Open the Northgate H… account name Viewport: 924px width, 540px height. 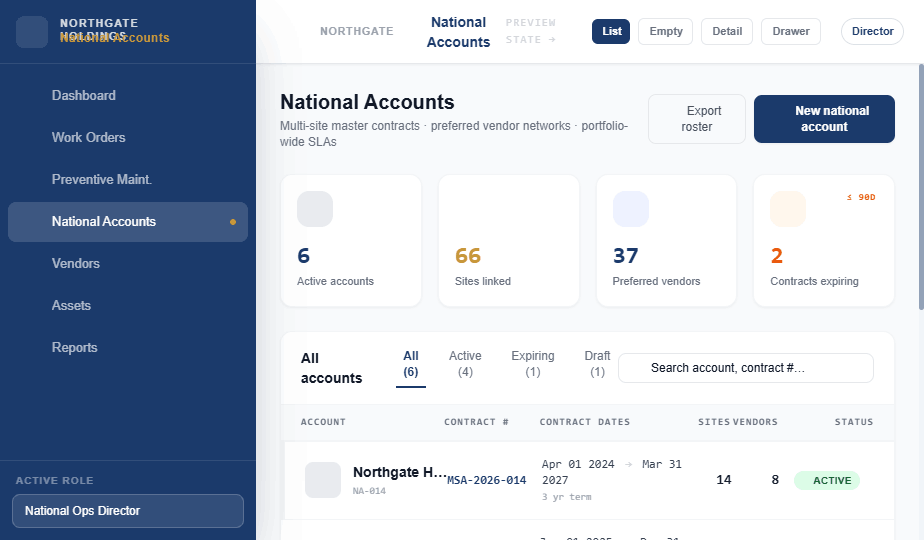coord(400,472)
